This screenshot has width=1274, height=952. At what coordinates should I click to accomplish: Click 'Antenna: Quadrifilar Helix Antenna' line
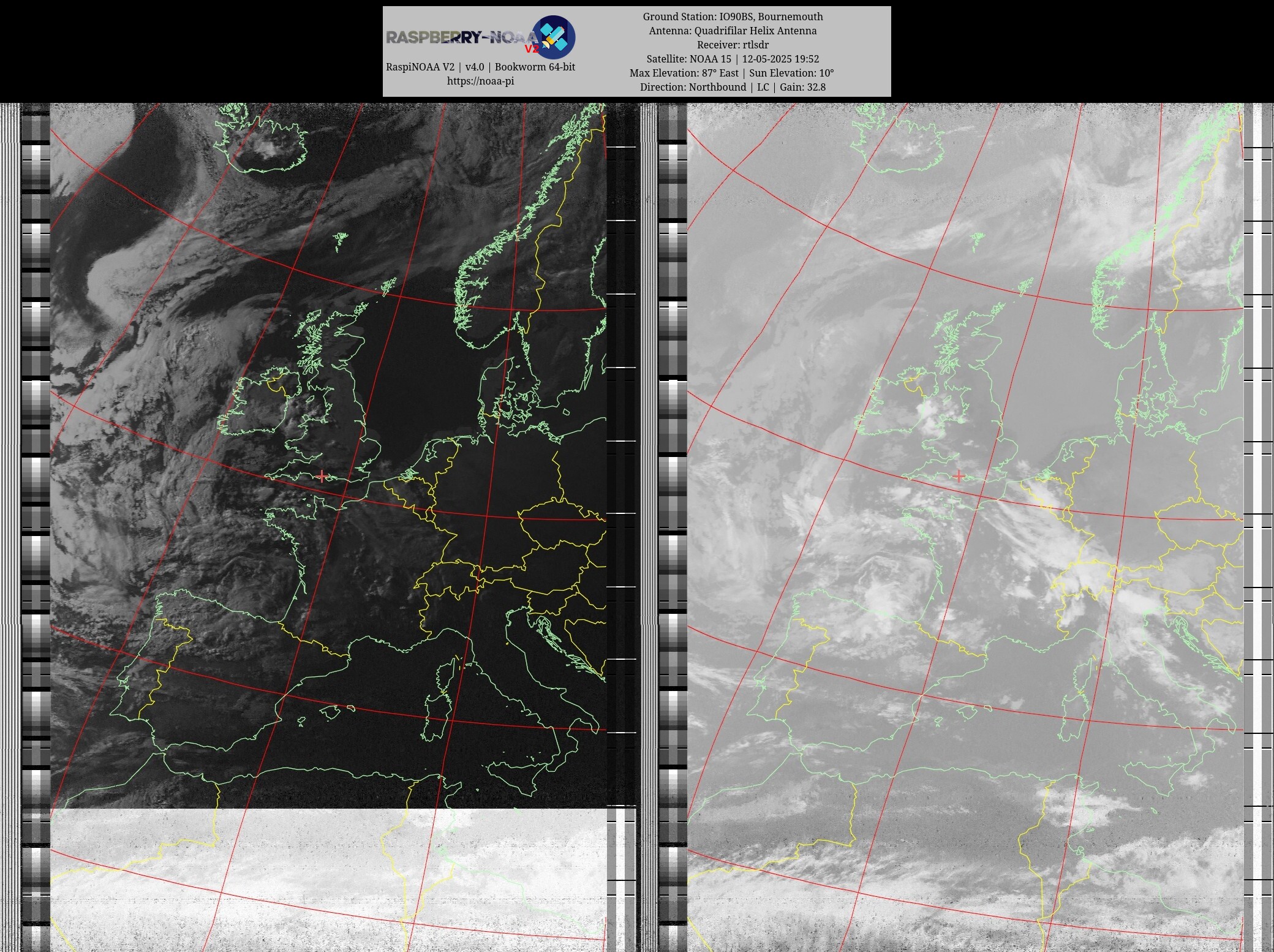733,31
